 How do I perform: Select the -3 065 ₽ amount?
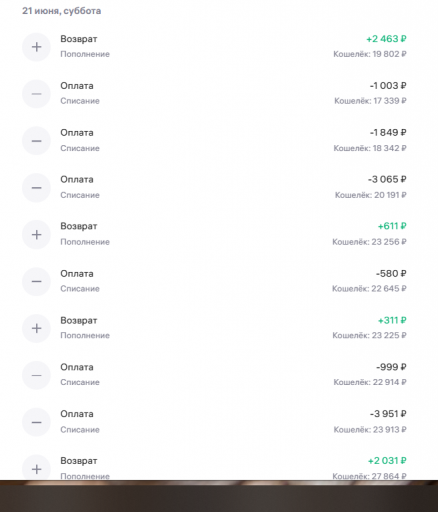387,179
